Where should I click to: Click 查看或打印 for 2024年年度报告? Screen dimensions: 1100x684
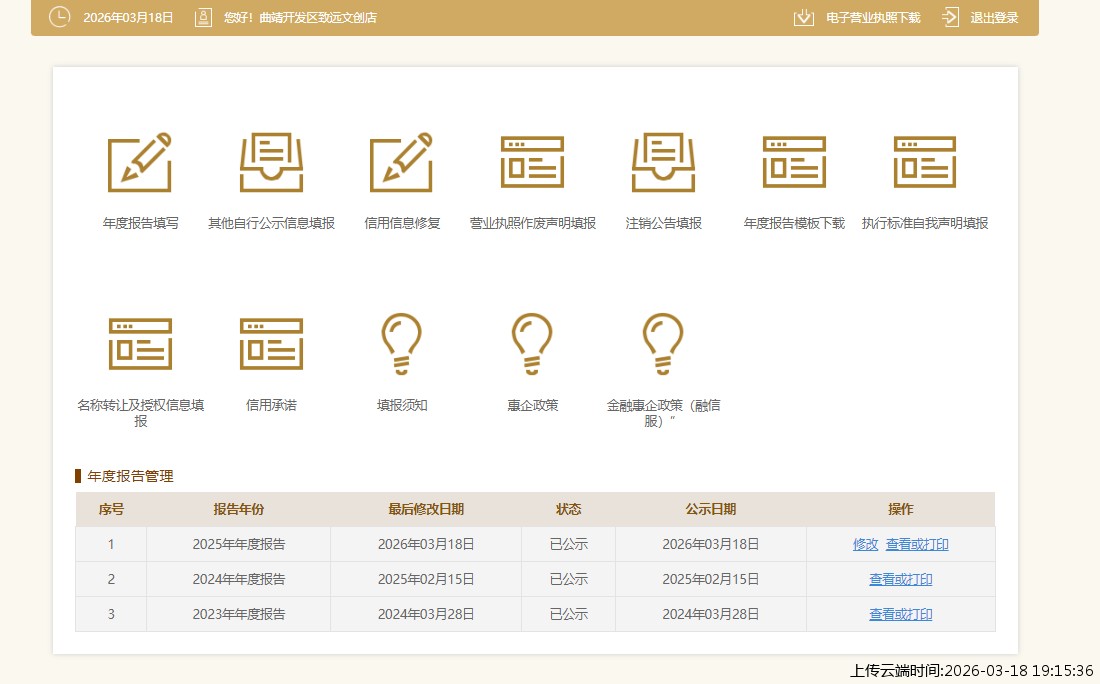tap(900, 580)
